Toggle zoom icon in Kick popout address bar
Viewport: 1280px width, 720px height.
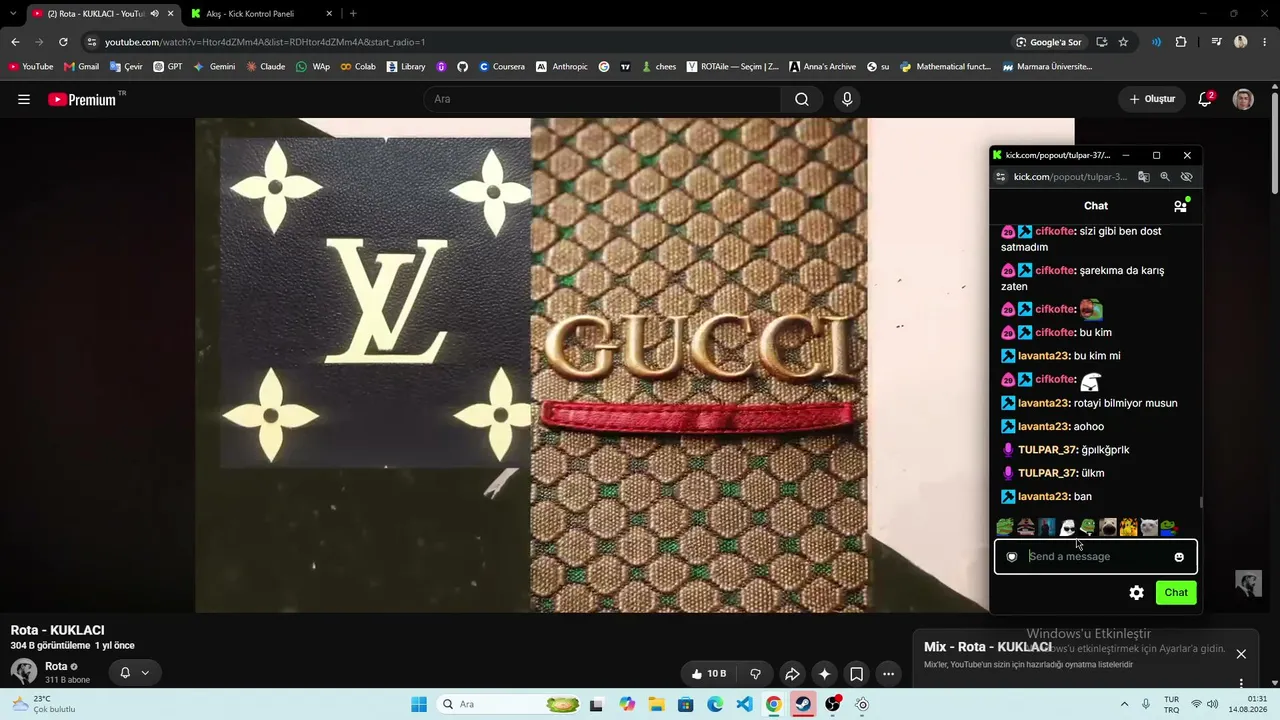[1165, 177]
